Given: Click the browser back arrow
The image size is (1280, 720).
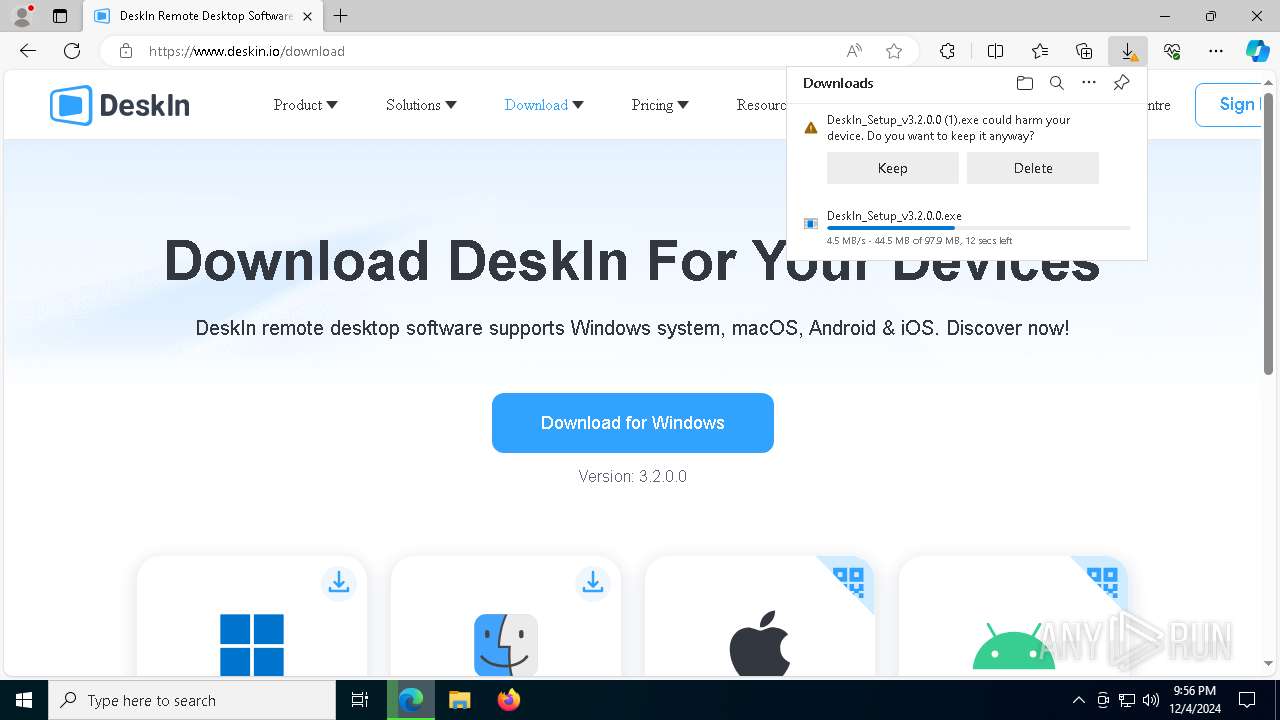Looking at the screenshot, I should click(x=28, y=51).
